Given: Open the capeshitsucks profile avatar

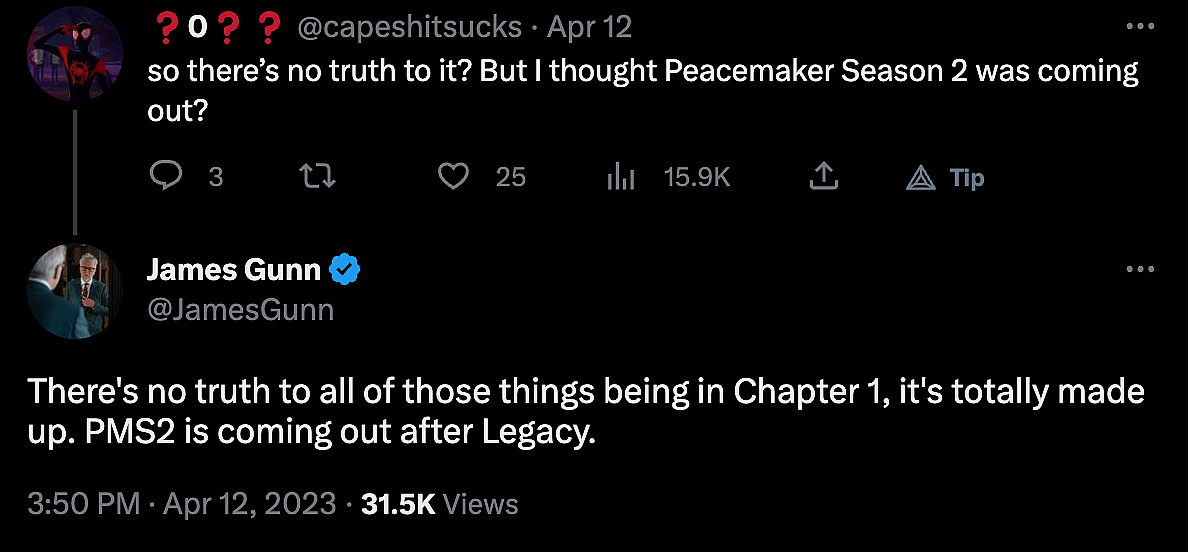Looking at the screenshot, I should pyautogui.click(x=73, y=58).
